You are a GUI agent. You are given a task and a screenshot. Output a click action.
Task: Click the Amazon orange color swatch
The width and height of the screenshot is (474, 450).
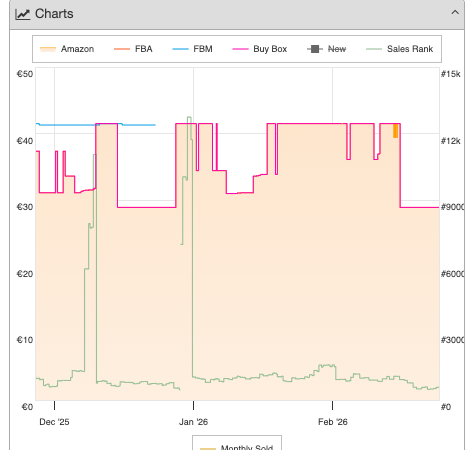tap(48, 49)
